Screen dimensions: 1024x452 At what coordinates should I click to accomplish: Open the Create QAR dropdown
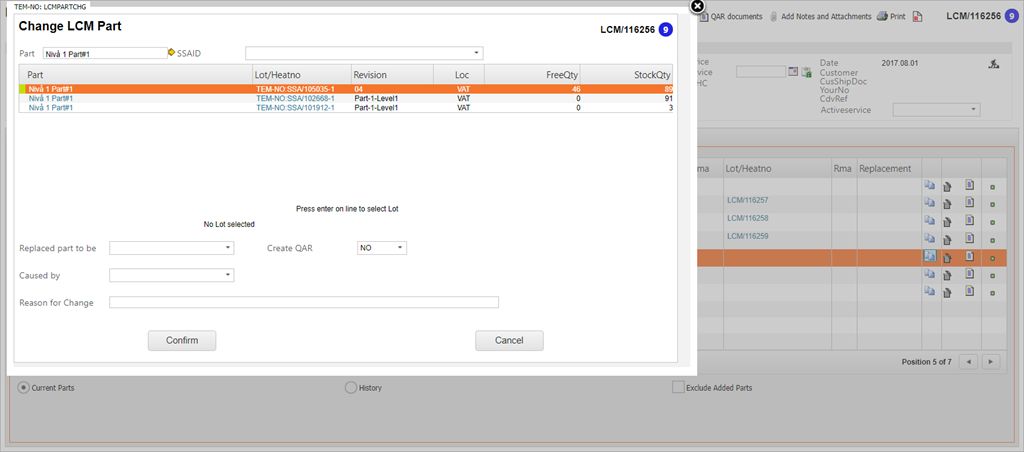(382, 247)
